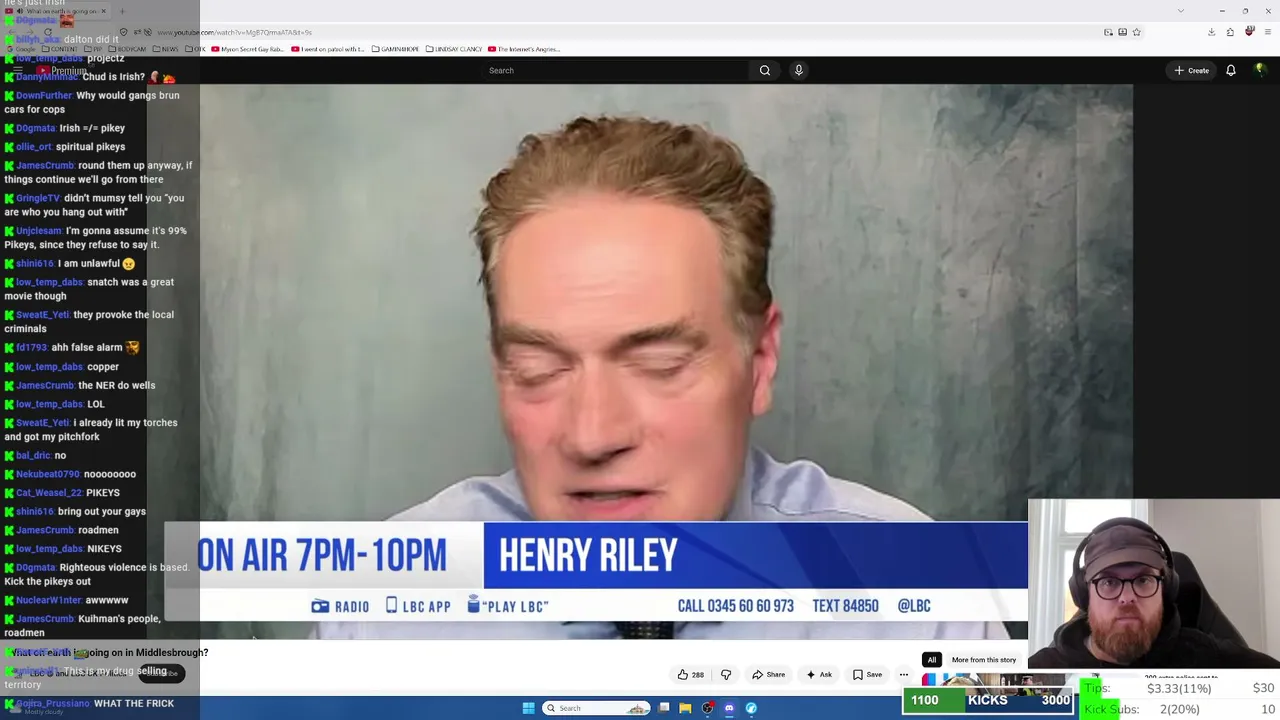The image size is (1280, 720).
Task: Click username Unjclesam in chat
Action: click(x=39, y=231)
